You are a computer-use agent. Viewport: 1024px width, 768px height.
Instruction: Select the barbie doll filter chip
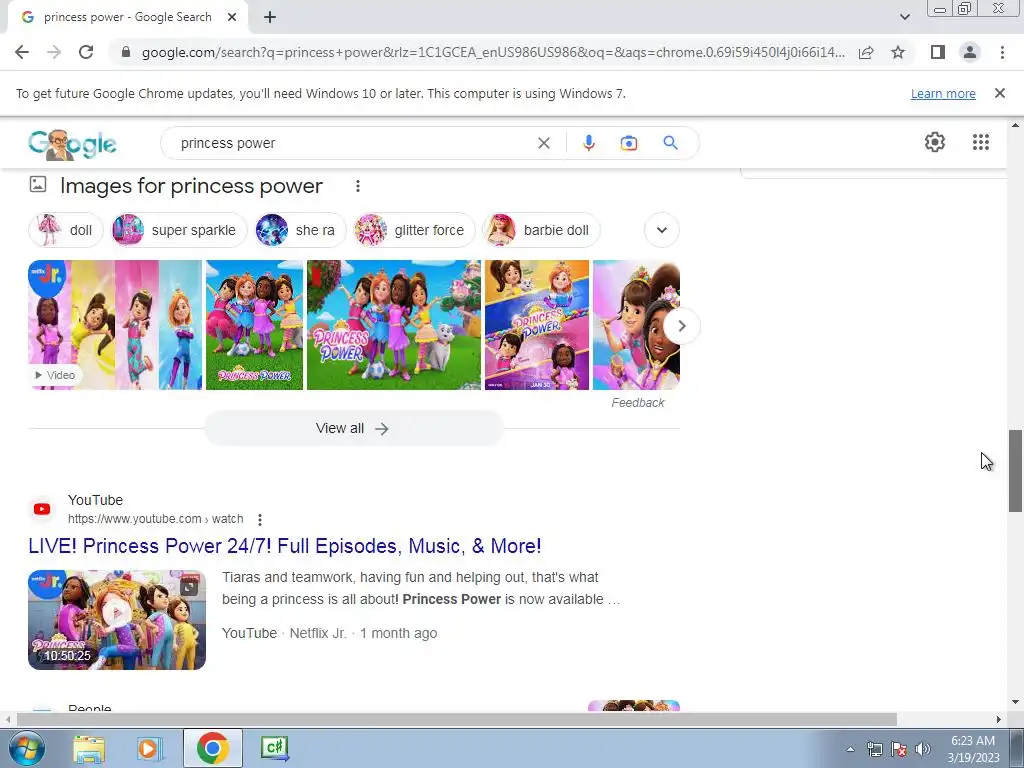click(x=541, y=230)
